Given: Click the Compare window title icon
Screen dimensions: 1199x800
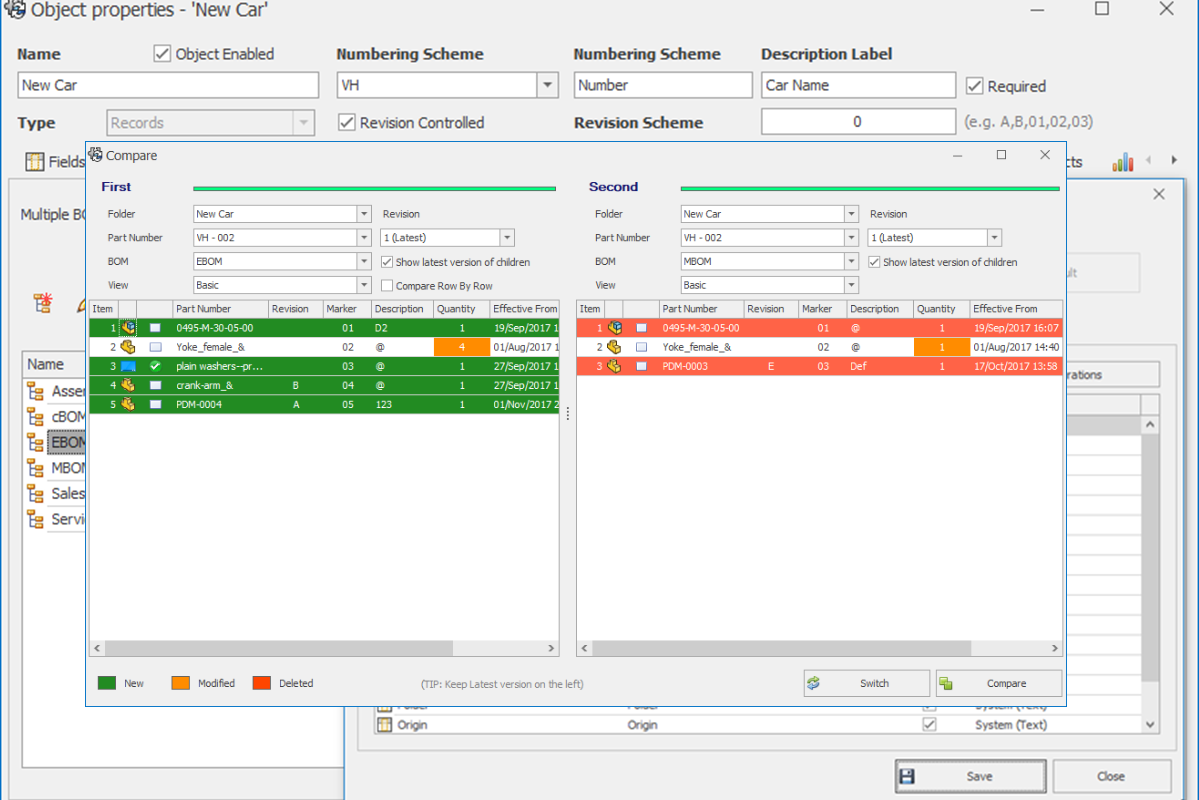Looking at the screenshot, I should click(x=96, y=154).
